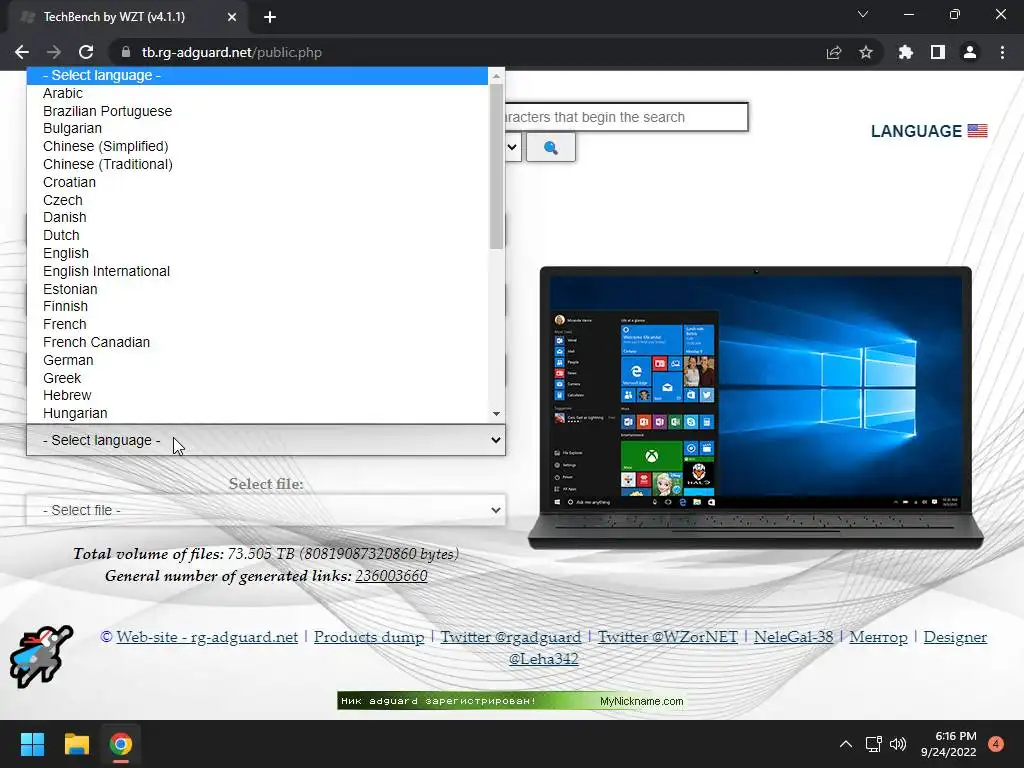This screenshot has height=768, width=1024.
Task: Click the search characters input field
Action: click(x=626, y=117)
